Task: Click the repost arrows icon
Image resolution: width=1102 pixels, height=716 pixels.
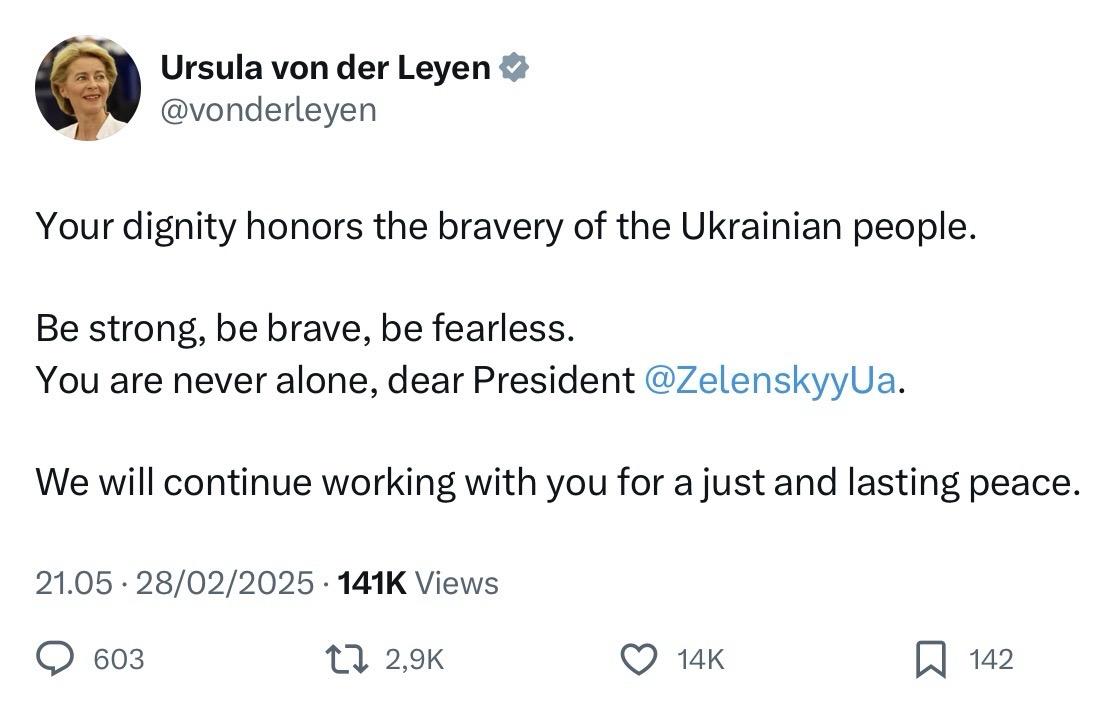Action: pos(347,660)
